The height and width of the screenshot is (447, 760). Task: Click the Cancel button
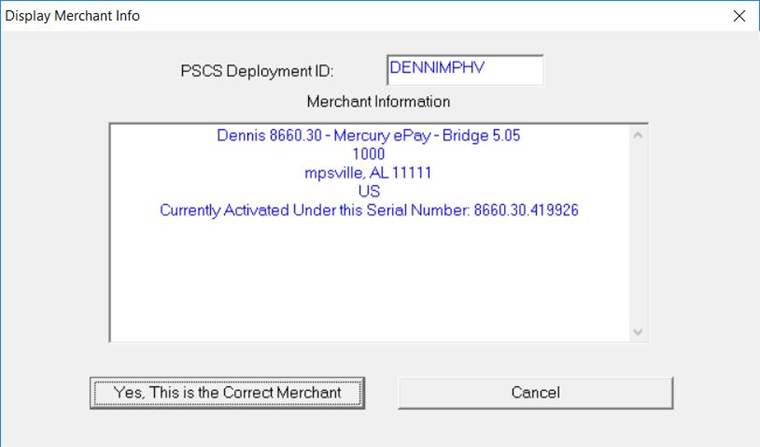[x=536, y=393]
